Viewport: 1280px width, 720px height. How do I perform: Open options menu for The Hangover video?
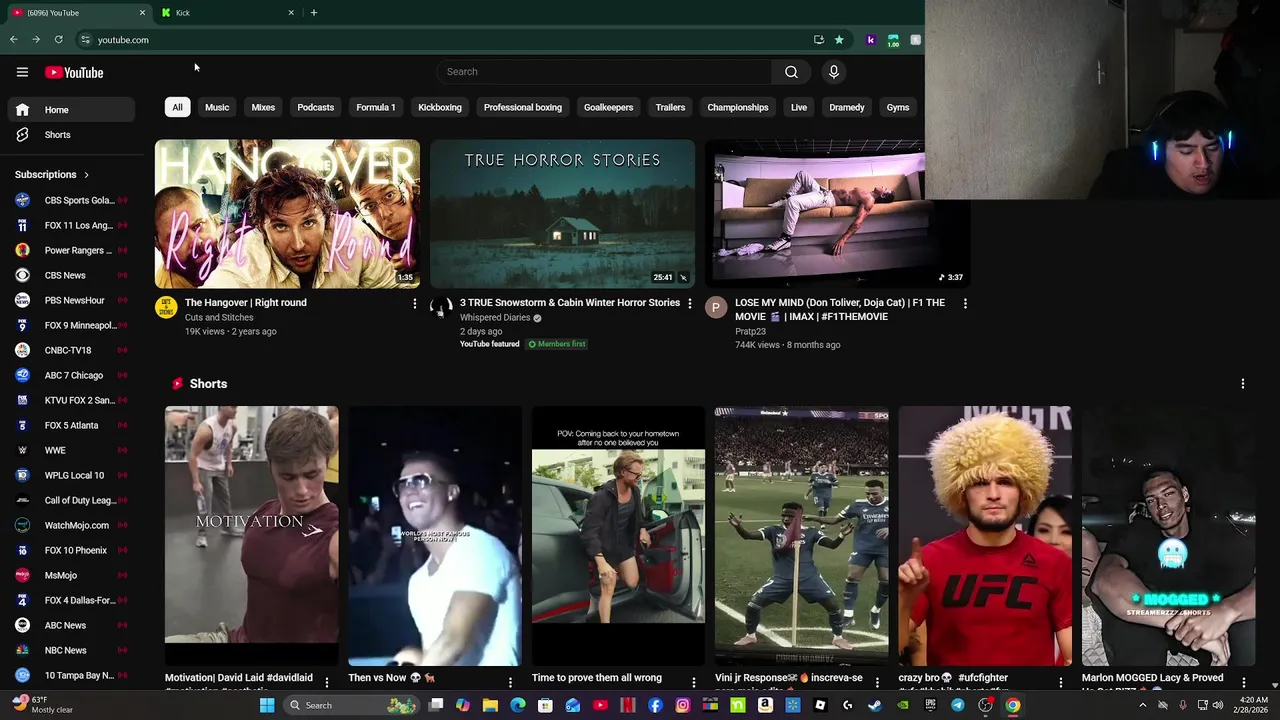coord(415,303)
